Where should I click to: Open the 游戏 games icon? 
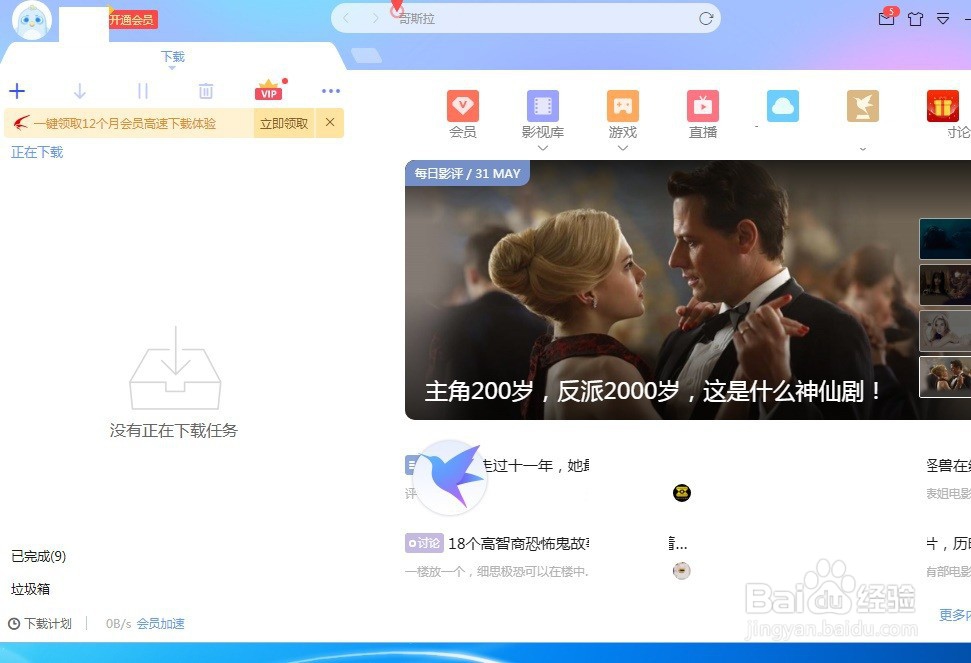click(x=623, y=105)
